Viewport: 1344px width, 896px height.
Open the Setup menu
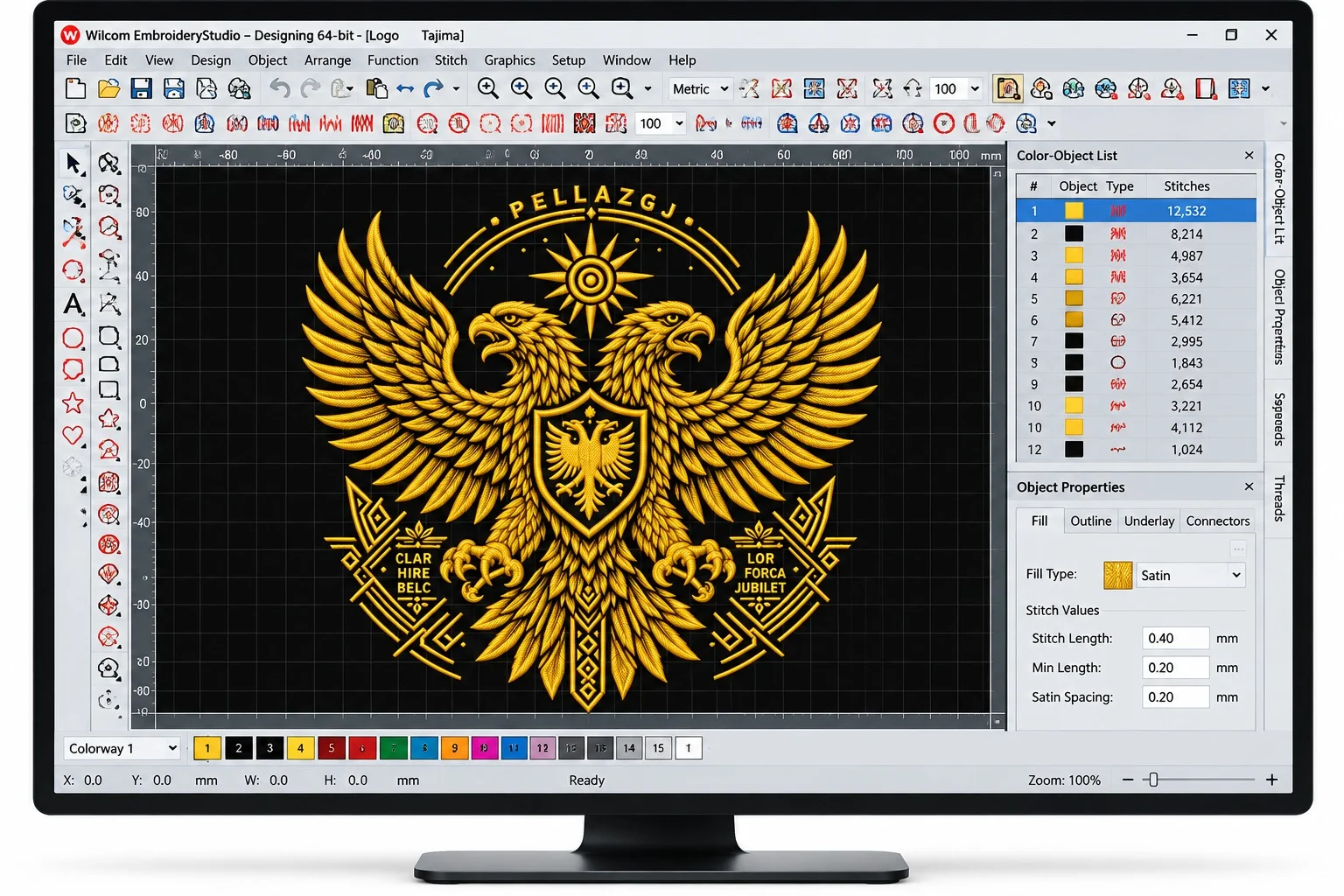pyautogui.click(x=568, y=60)
